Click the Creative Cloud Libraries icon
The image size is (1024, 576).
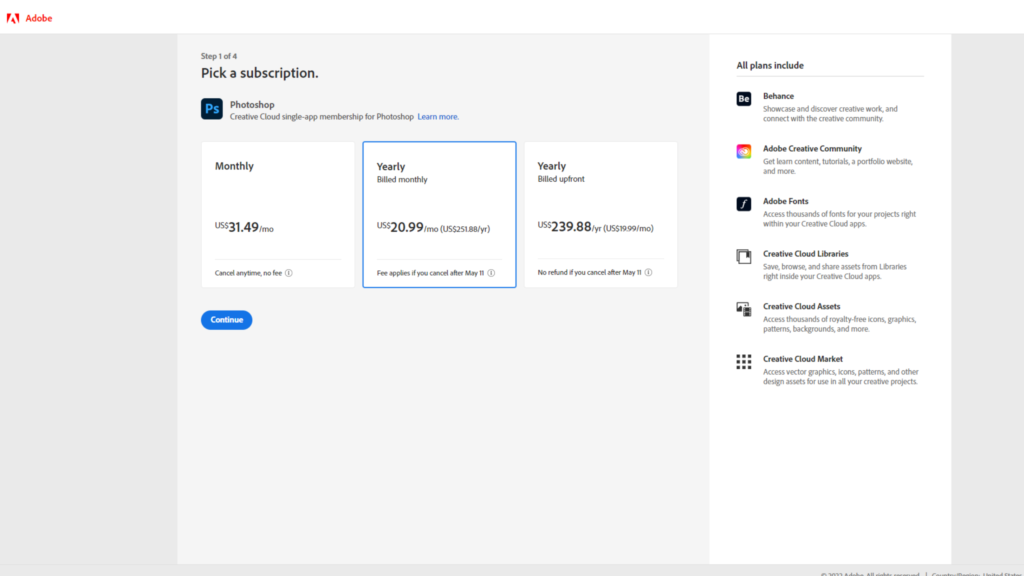pos(744,257)
